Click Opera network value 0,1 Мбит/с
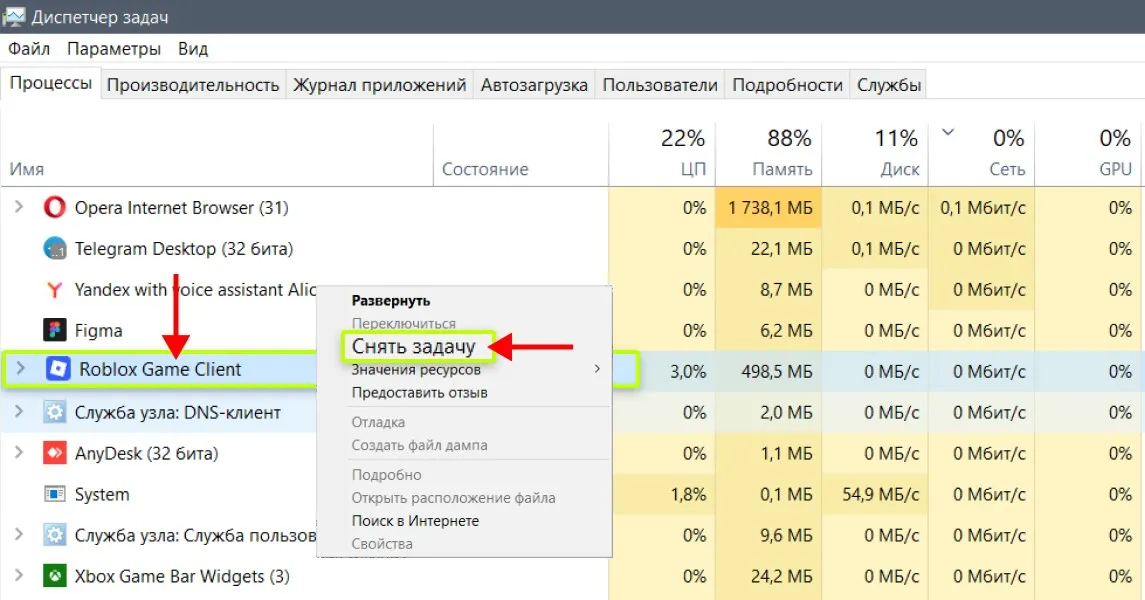The image size is (1145, 600). click(x=983, y=208)
